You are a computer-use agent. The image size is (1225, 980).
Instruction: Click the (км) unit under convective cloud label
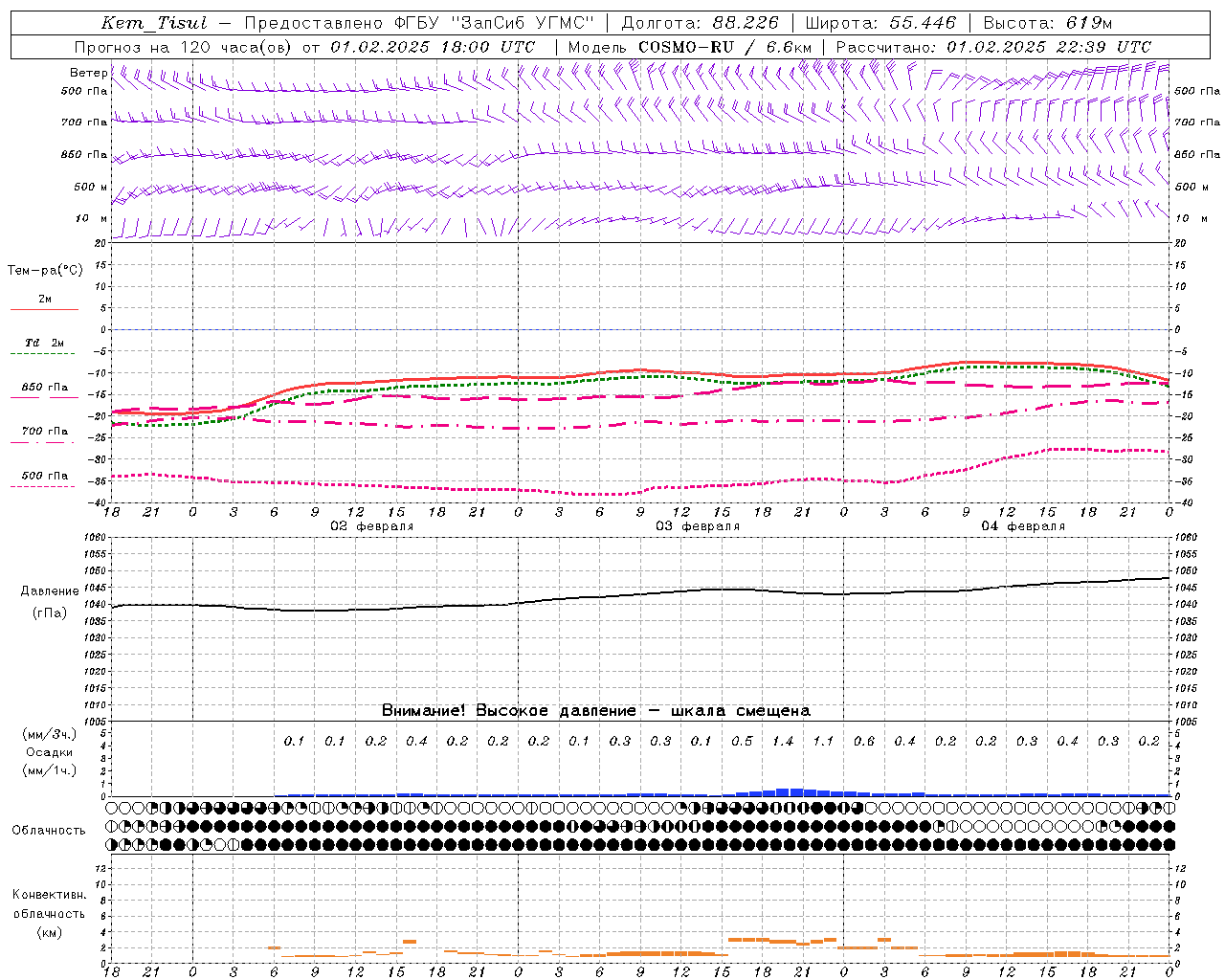[x=49, y=932]
